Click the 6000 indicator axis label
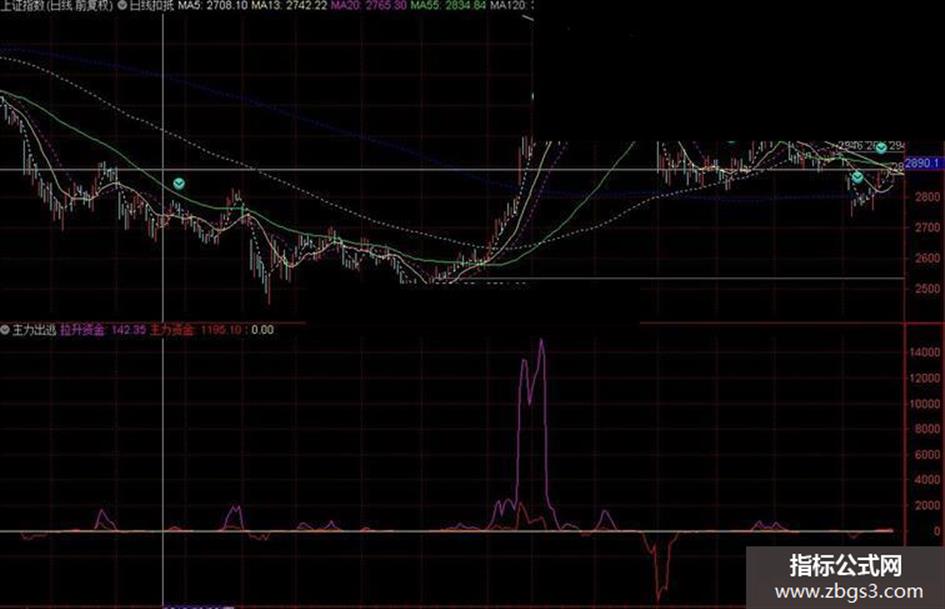The image size is (945, 609). (x=927, y=455)
